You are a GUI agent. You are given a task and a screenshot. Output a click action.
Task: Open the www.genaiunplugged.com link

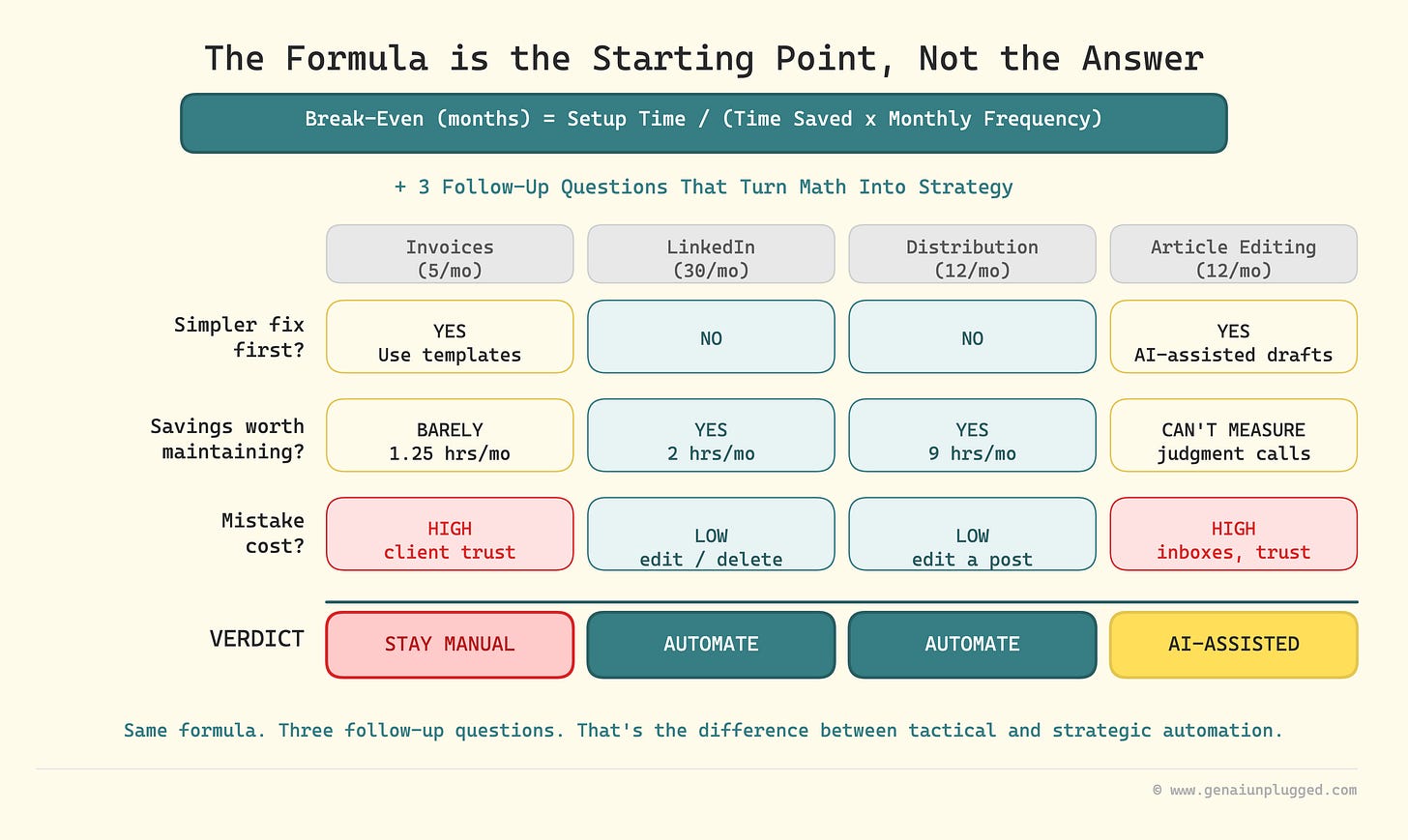coord(1263,790)
